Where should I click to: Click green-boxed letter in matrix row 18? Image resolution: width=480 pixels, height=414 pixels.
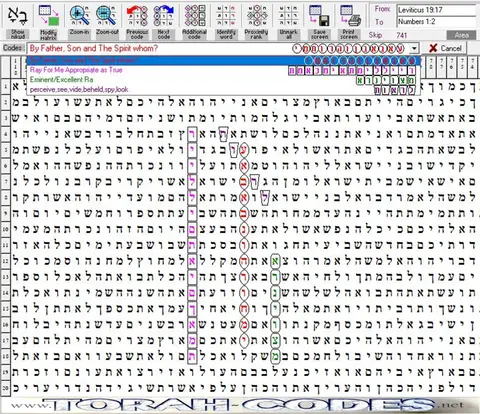pyautogui.click(x=275, y=356)
